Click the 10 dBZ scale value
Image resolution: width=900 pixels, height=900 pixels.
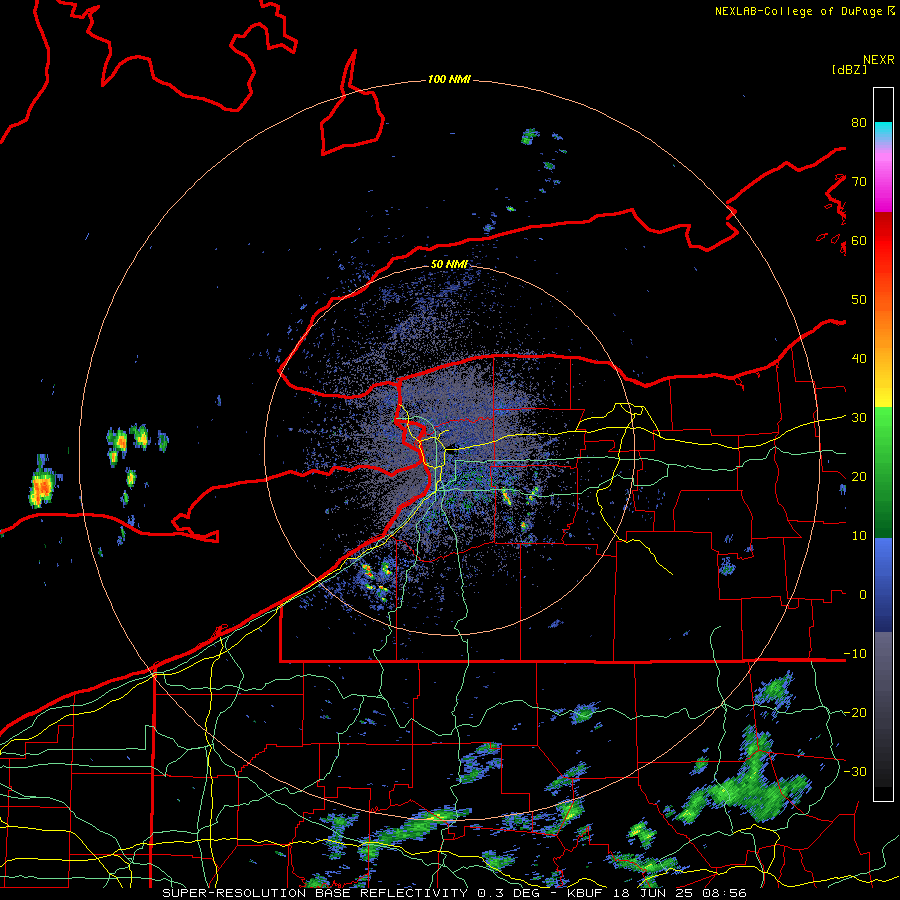pos(859,536)
